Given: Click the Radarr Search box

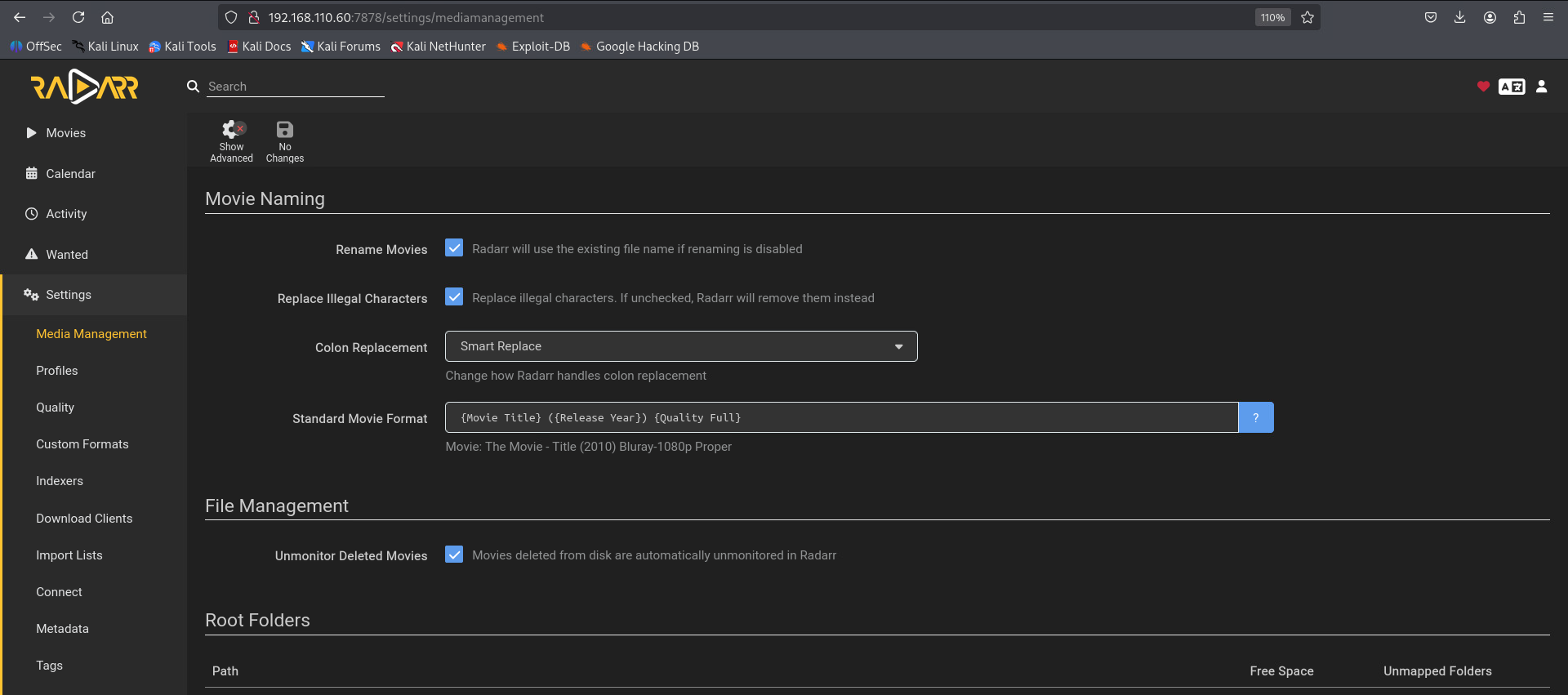Looking at the screenshot, I should 295,87.
